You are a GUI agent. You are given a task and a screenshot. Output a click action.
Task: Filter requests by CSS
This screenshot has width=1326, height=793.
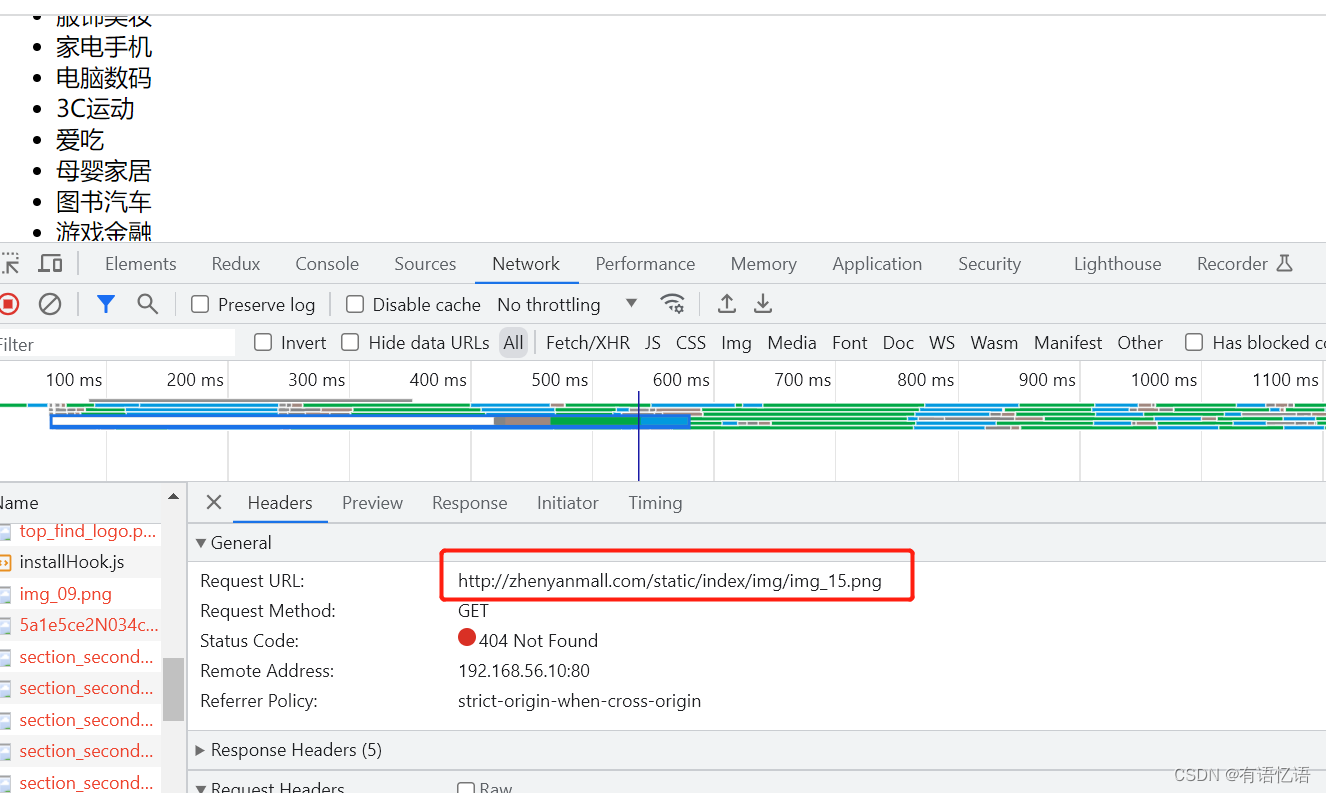pyautogui.click(x=691, y=342)
